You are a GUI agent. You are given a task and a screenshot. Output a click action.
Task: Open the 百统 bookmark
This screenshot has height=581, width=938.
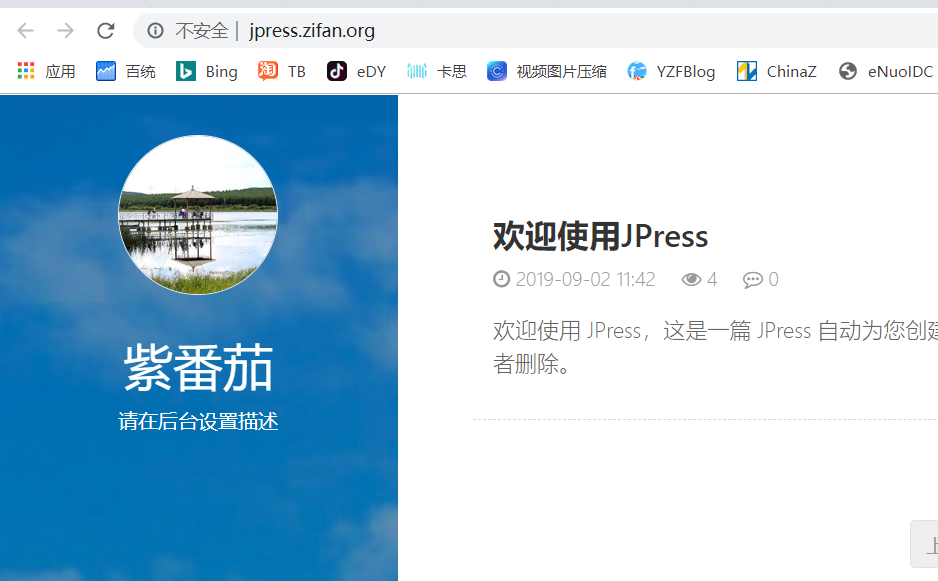pyautogui.click(x=126, y=71)
